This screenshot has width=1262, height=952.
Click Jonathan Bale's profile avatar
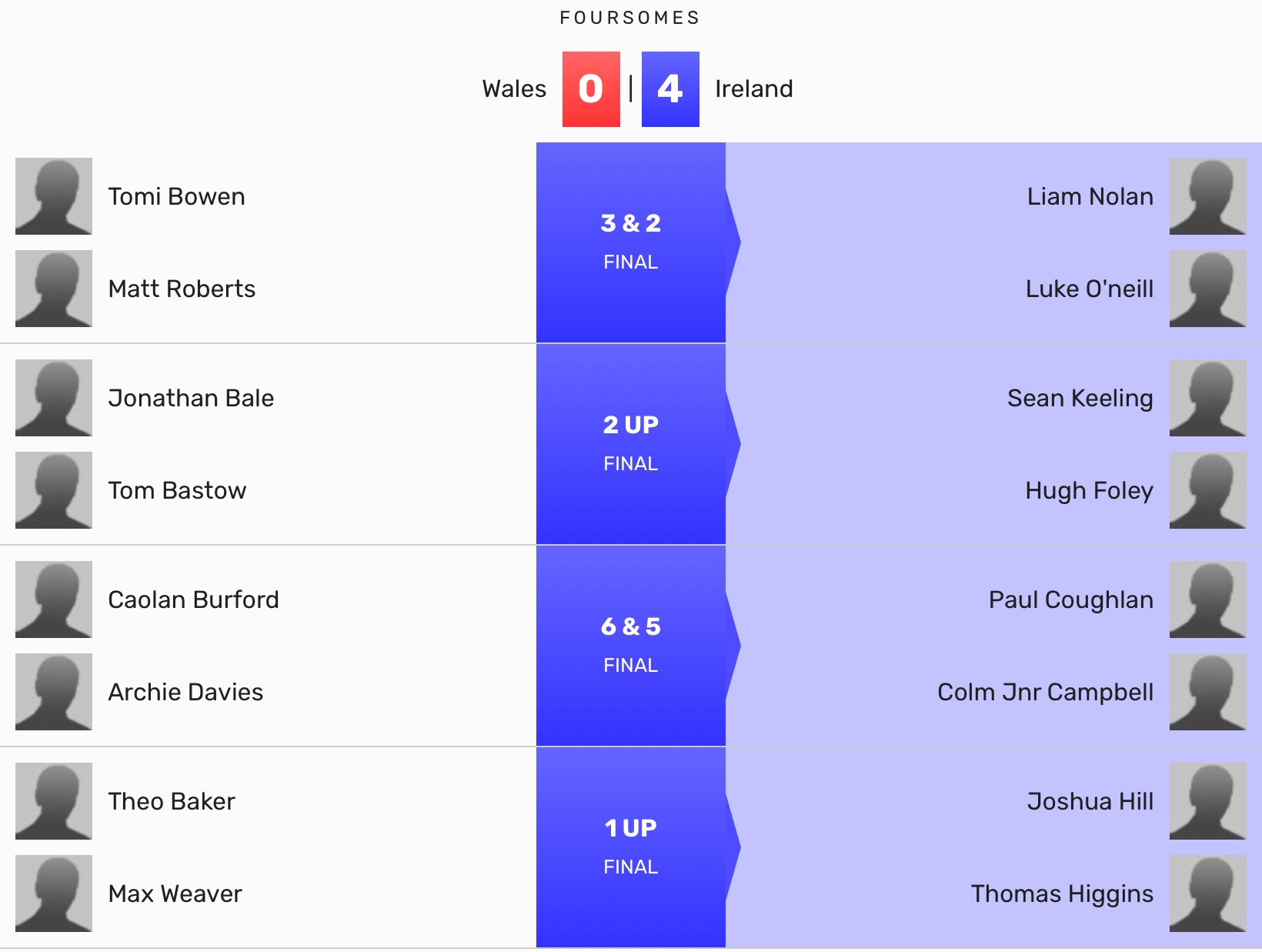(x=54, y=398)
